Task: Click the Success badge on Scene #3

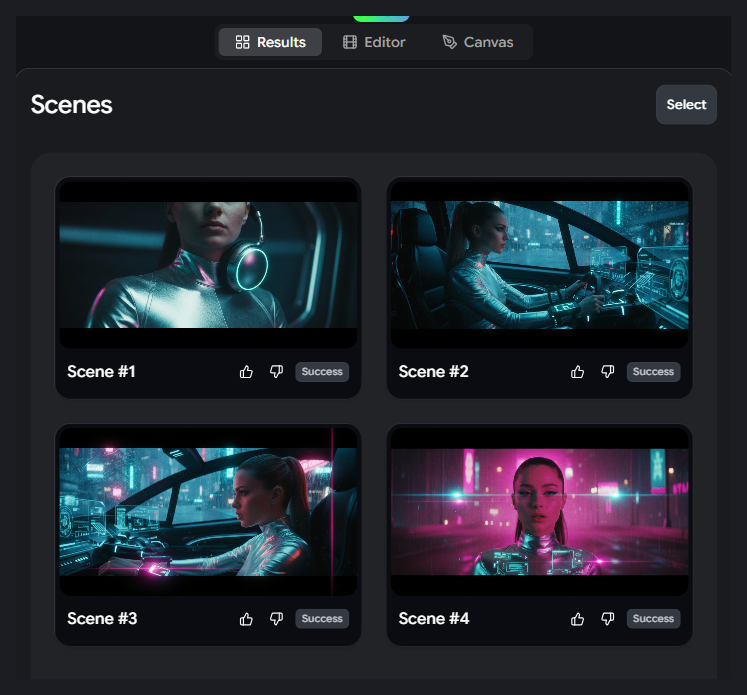Action: [322, 619]
